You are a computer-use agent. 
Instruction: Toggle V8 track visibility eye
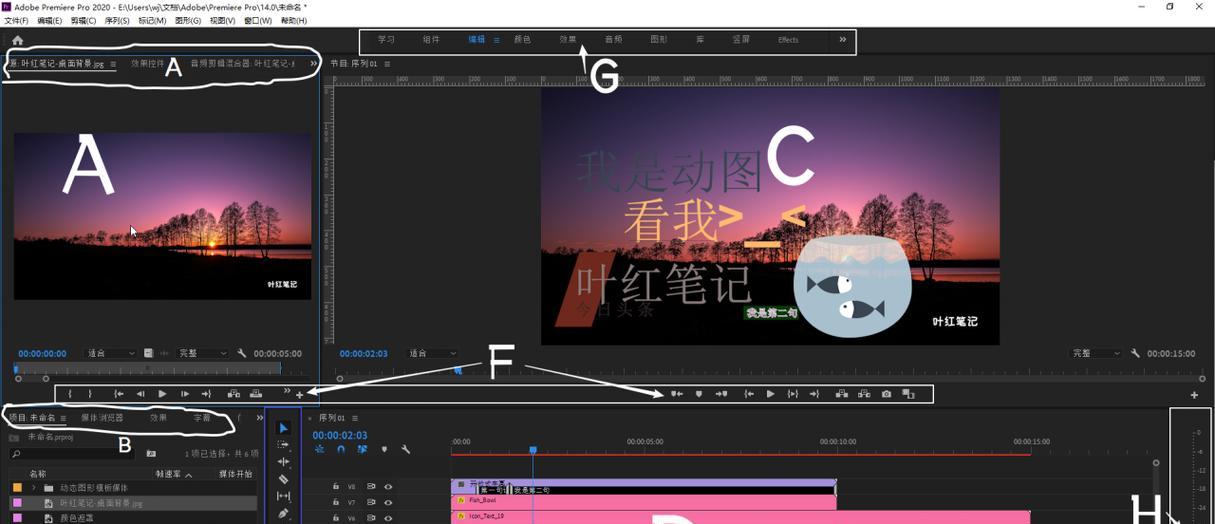pyautogui.click(x=388, y=486)
